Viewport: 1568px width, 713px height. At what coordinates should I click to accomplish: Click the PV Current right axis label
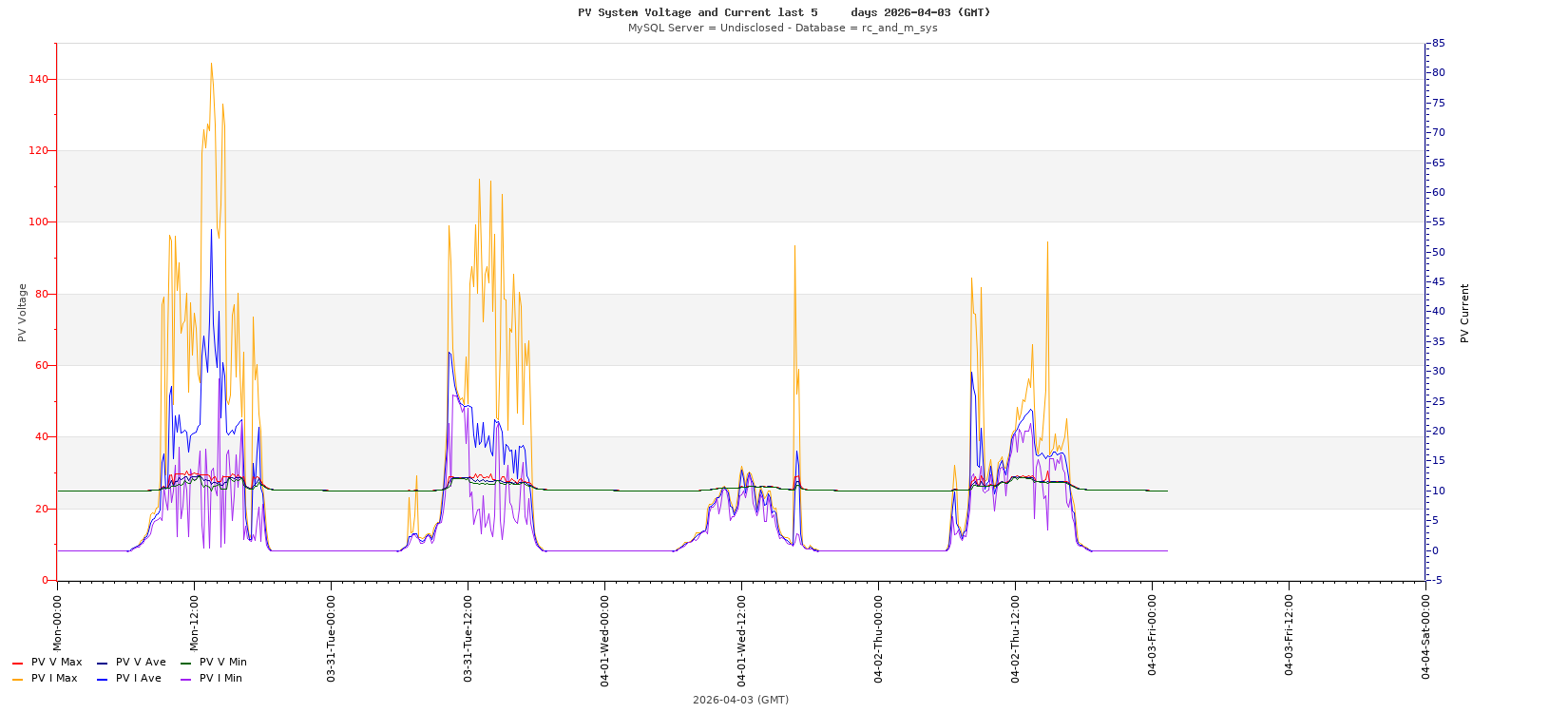click(x=1464, y=313)
